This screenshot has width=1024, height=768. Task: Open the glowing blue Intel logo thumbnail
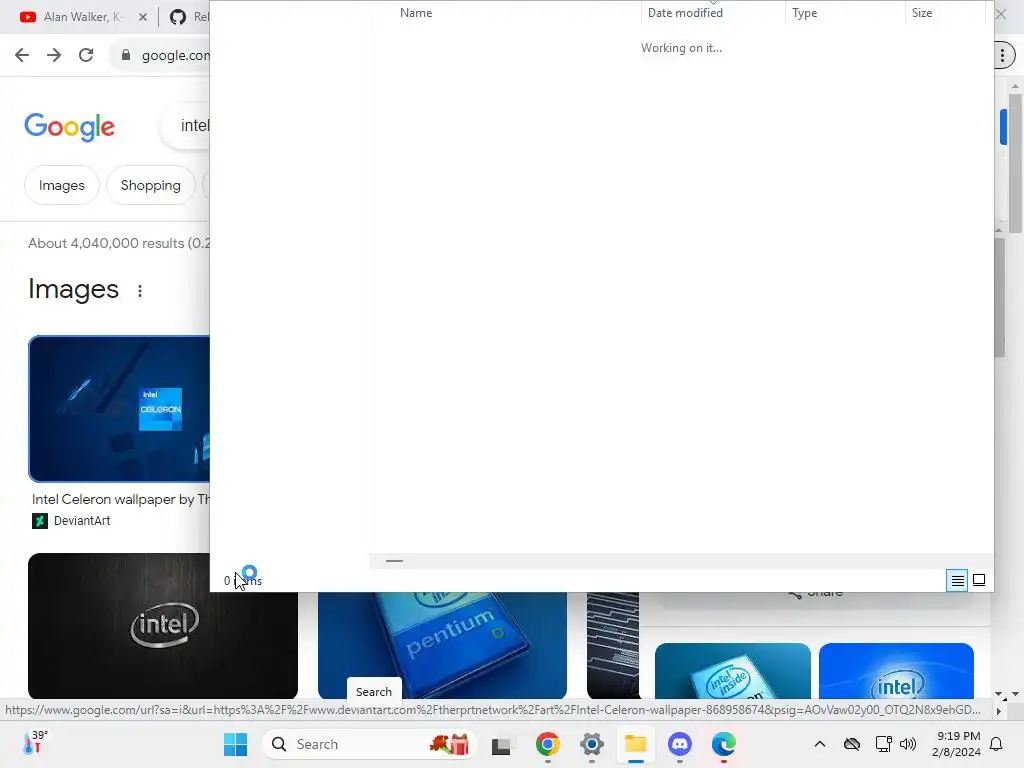pos(896,671)
